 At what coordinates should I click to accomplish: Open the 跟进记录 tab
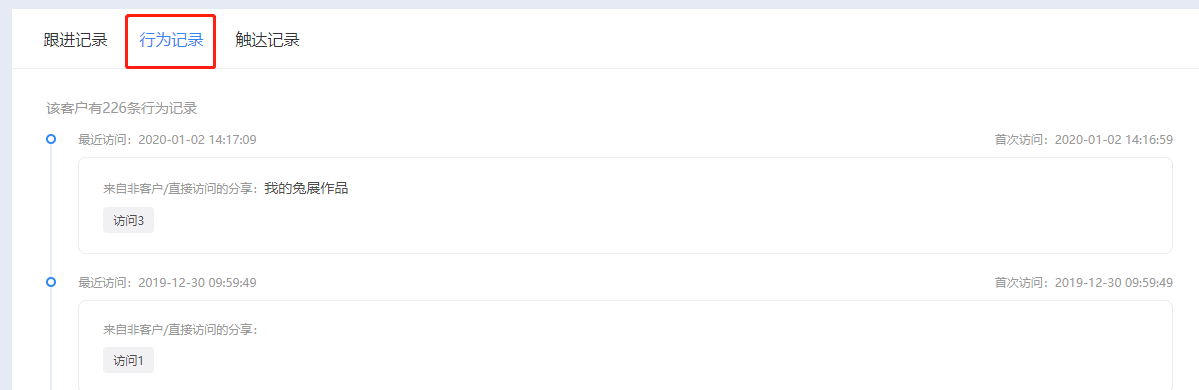click(x=76, y=41)
